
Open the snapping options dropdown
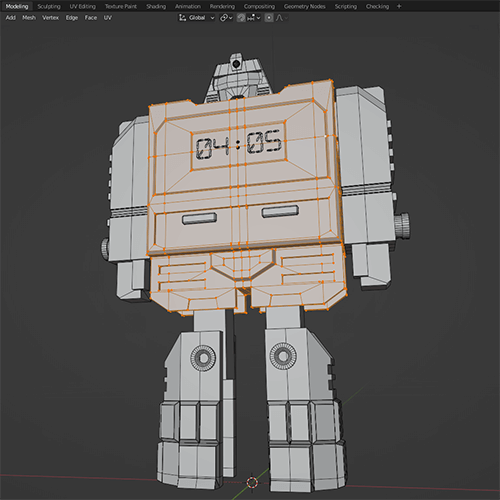(x=254, y=18)
